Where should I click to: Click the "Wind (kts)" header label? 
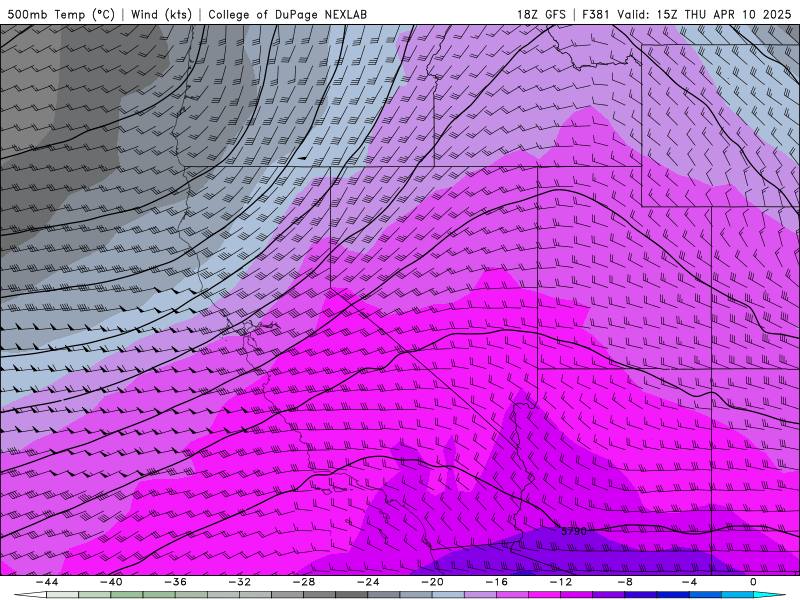pos(161,14)
